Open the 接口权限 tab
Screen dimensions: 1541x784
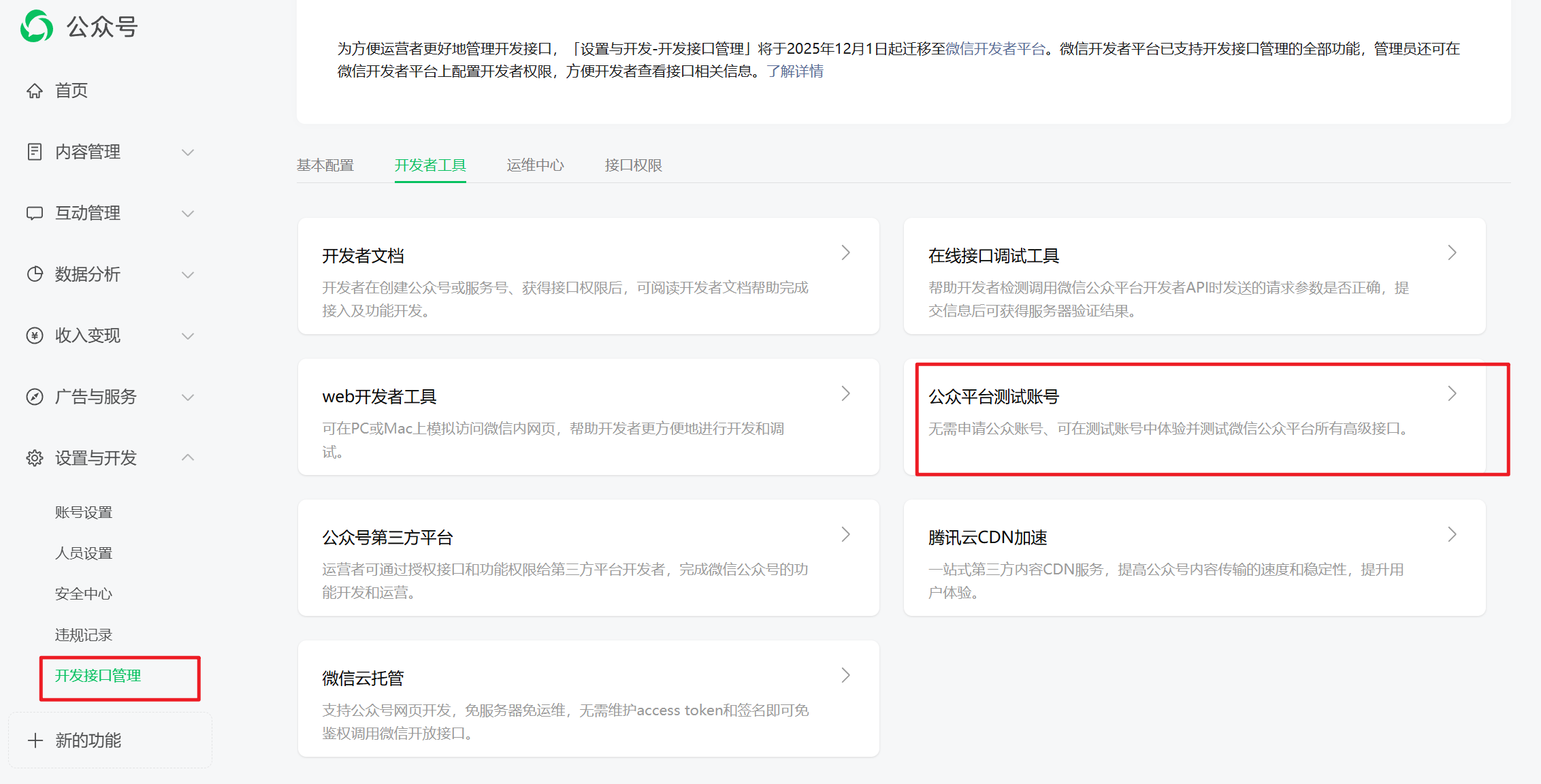[x=633, y=165]
